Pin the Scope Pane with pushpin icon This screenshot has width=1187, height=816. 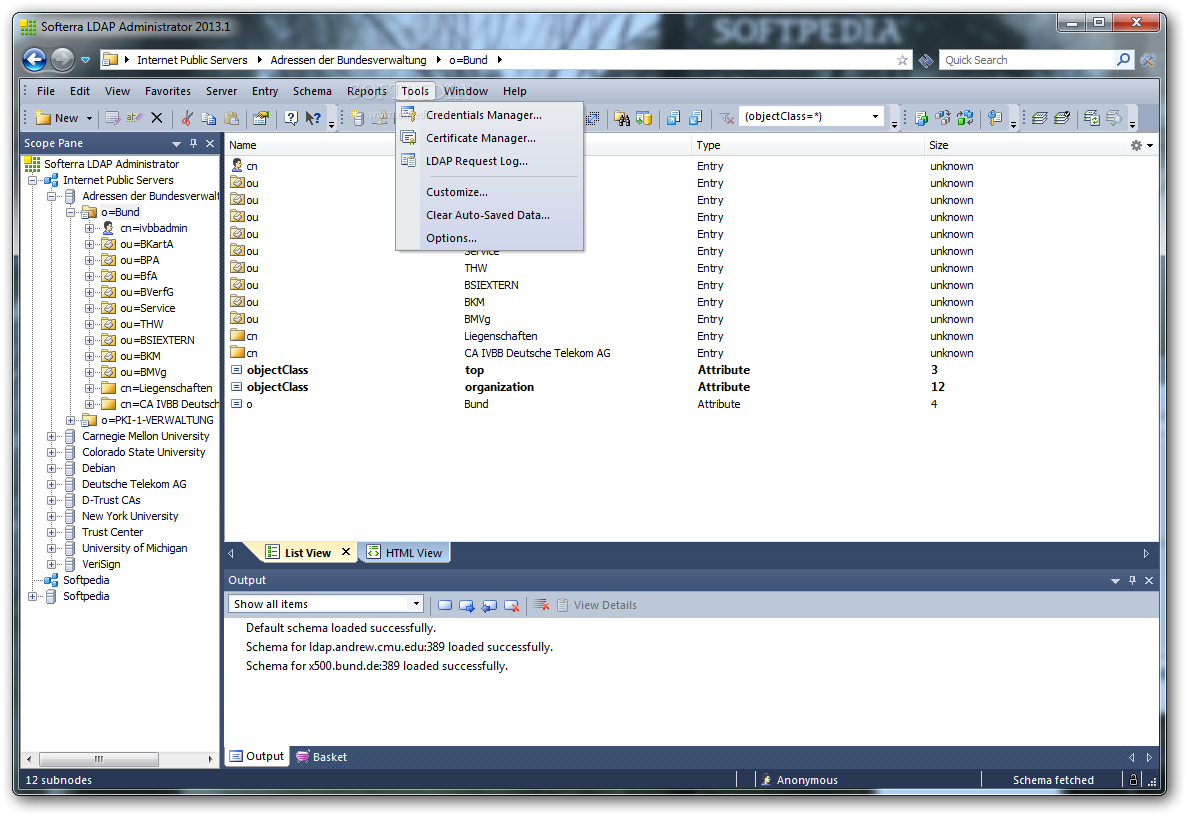click(193, 143)
